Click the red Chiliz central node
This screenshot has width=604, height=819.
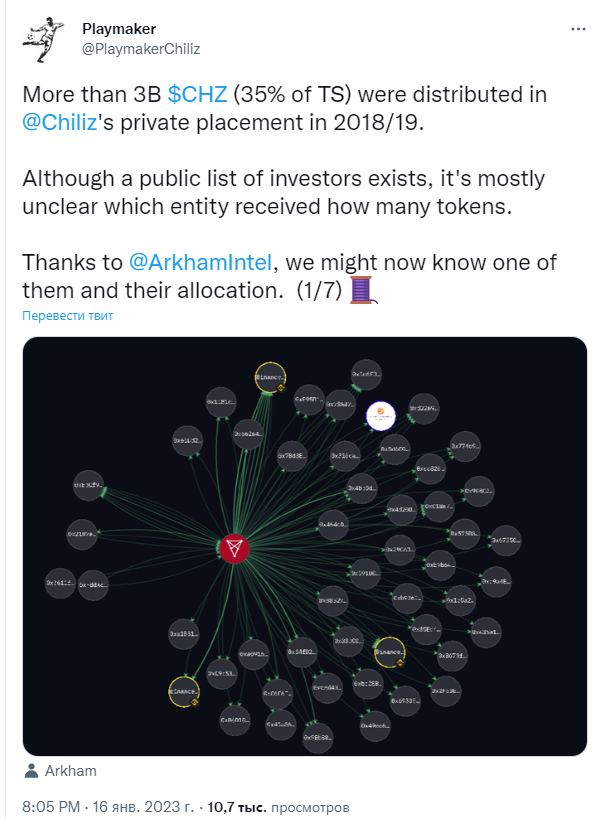[x=234, y=548]
